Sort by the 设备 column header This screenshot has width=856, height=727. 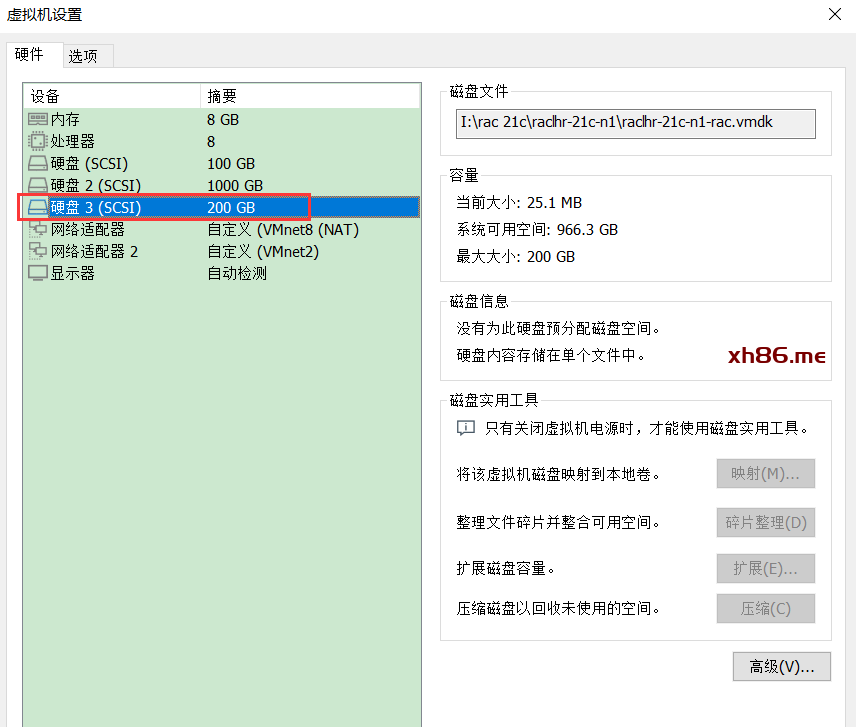[x=110, y=96]
